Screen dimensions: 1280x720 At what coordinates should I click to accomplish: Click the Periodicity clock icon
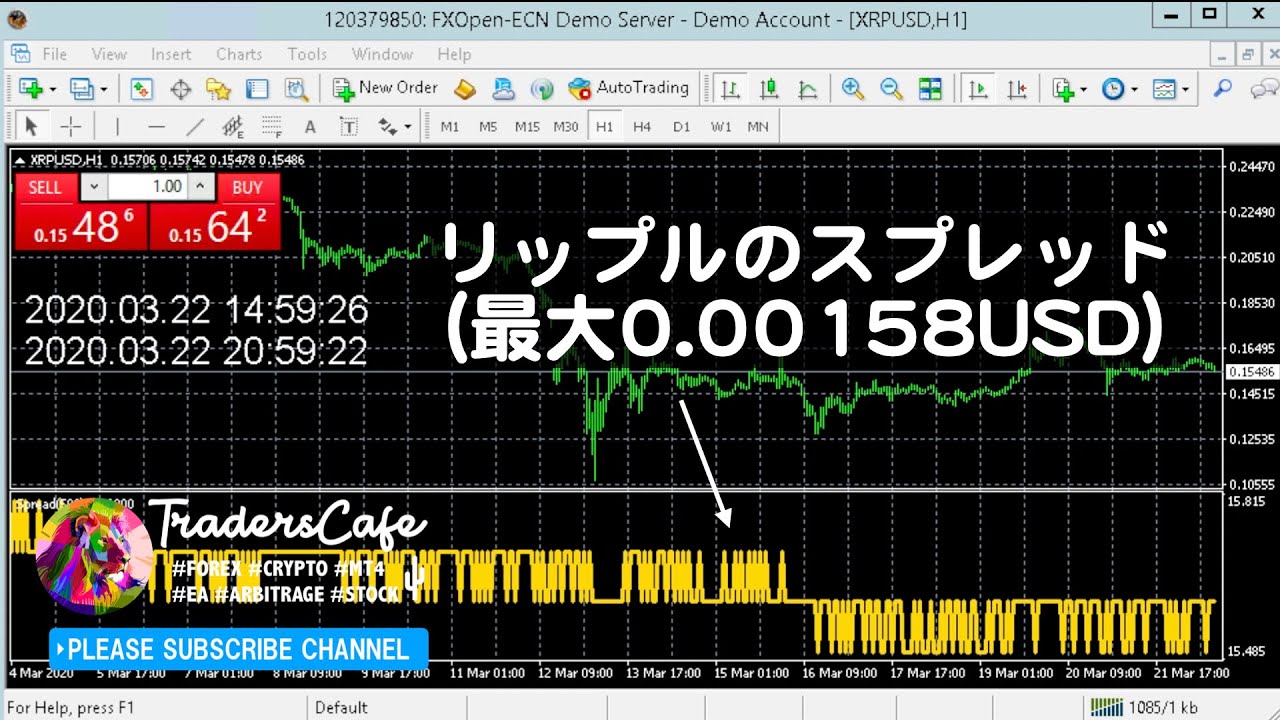pos(1113,89)
